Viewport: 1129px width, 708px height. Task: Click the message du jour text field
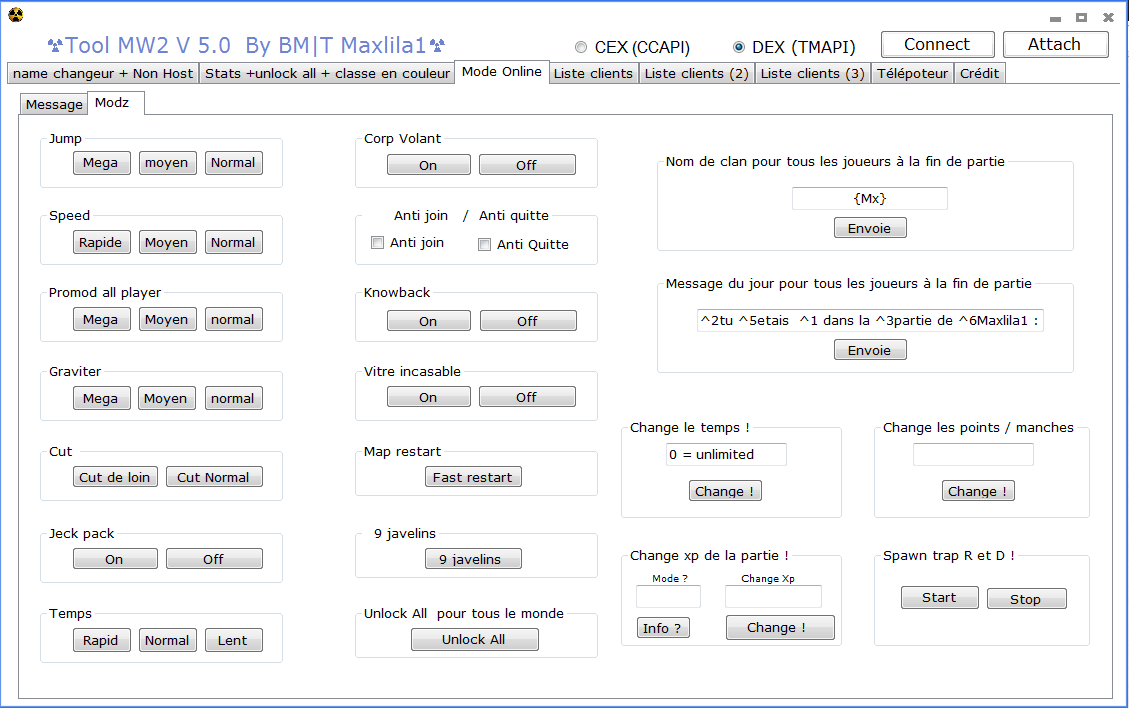click(870, 321)
